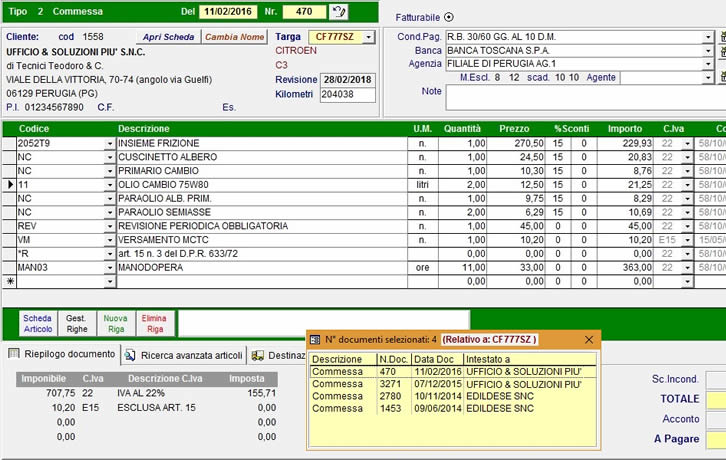Image resolution: width=726 pixels, height=460 pixels.
Task: Click the Cond.Pag. side icon button
Action: click(x=722, y=37)
